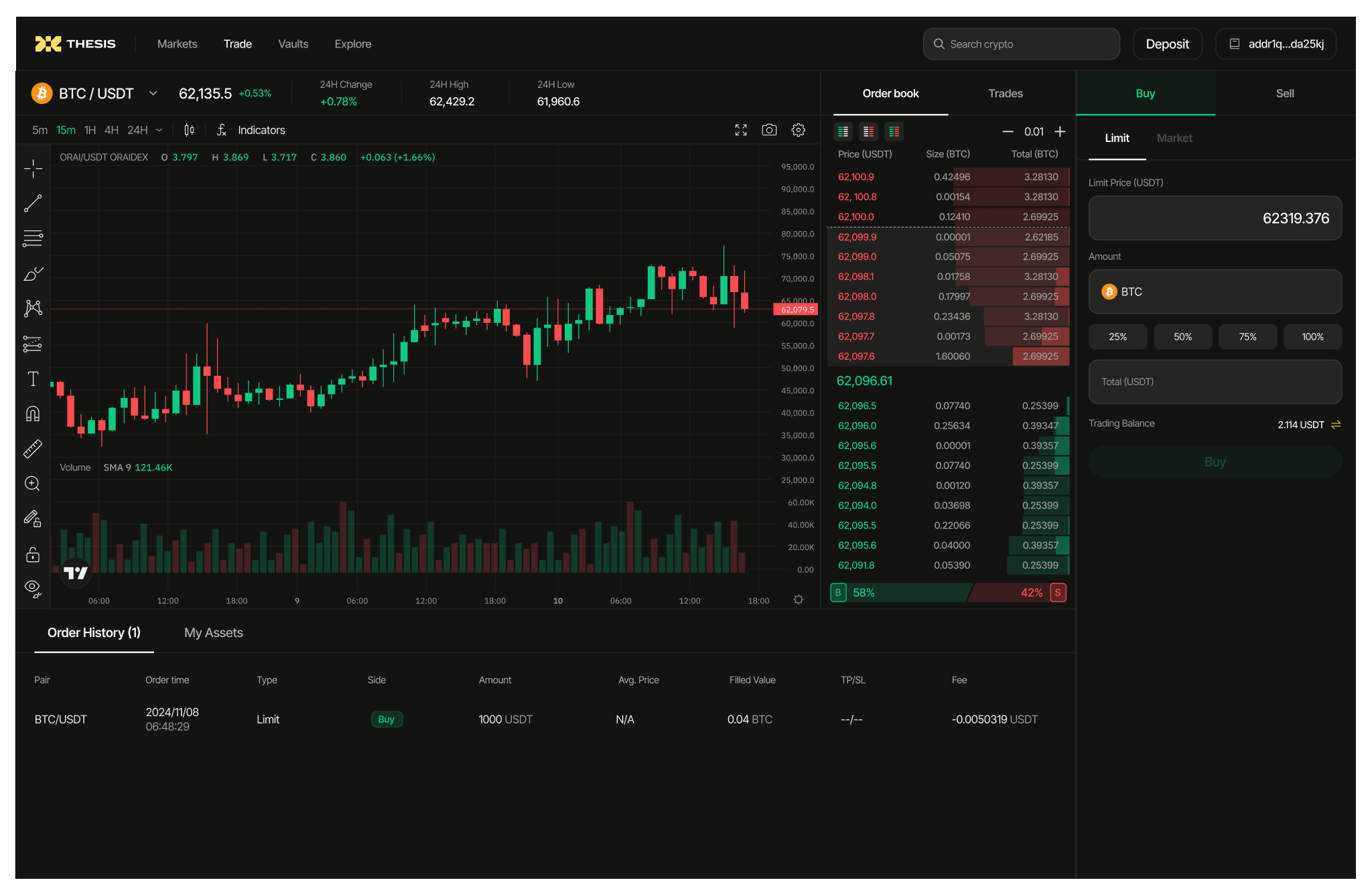1372x895 pixels.
Task: Increase order book price grouping with plus
Action: point(1060,131)
